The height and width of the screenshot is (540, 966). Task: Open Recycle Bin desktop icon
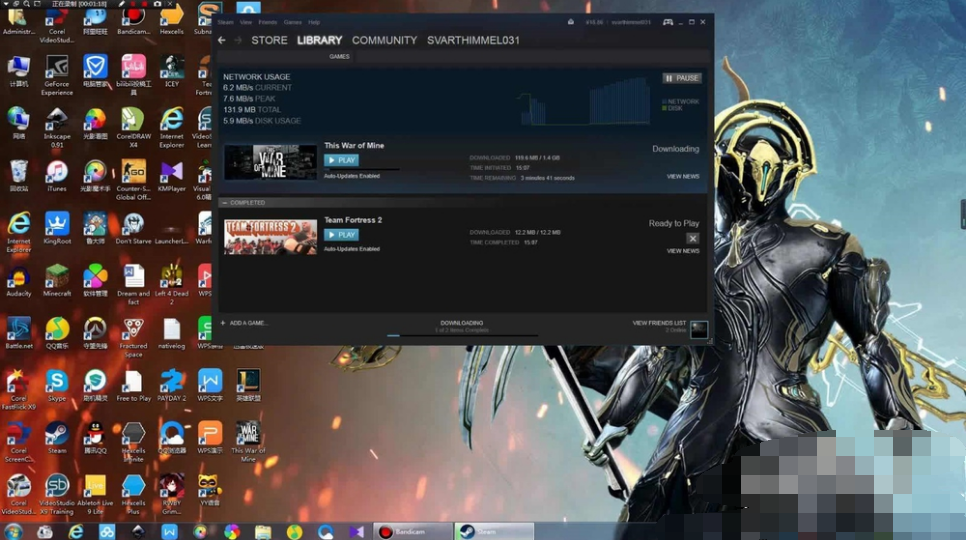tap(18, 176)
